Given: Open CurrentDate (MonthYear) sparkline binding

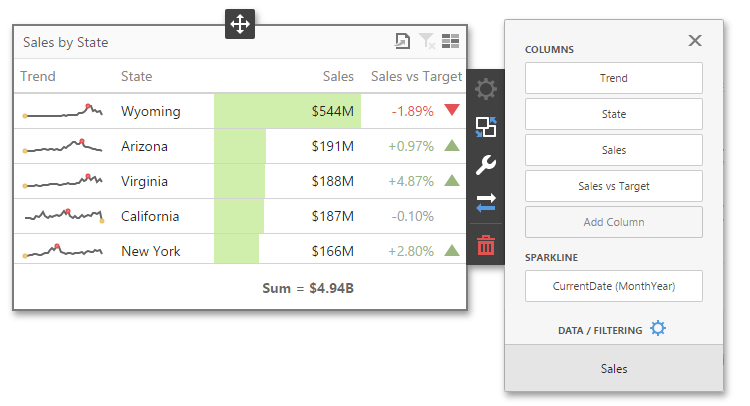Looking at the screenshot, I should [613, 286].
